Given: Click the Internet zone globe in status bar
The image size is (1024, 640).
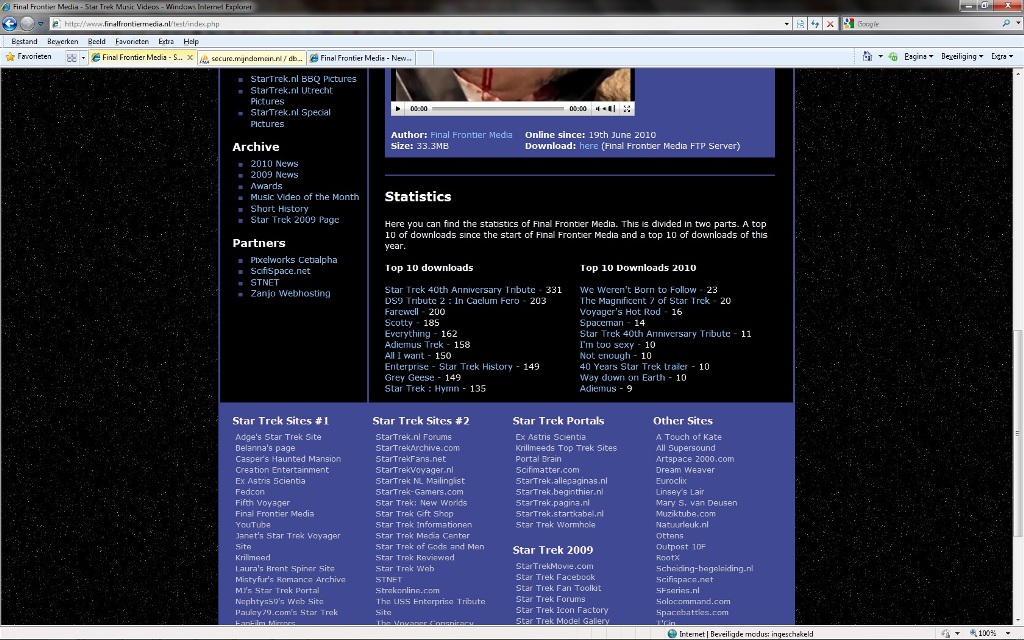Looking at the screenshot, I should pyautogui.click(x=672, y=633).
